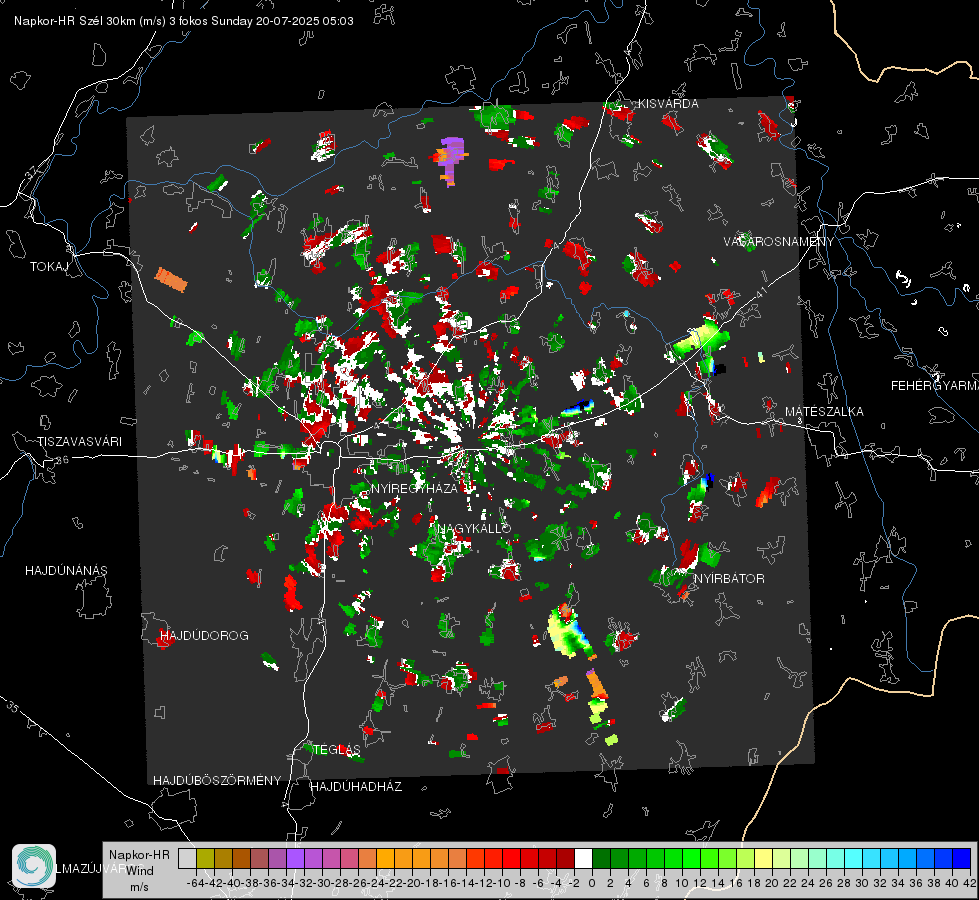This screenshot has width=979, height=900.
Task: Click the orange echo patch east of Tokaj
Action: 171,279
